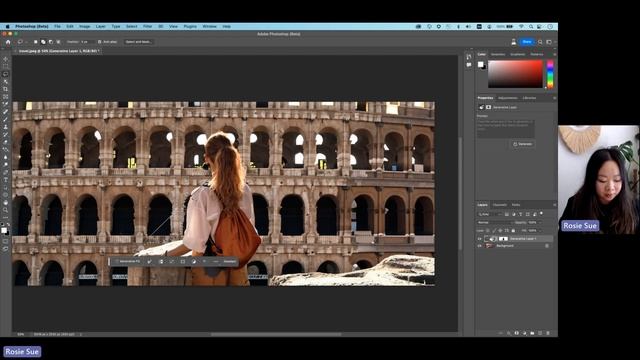Viewport: 640px width, 360px height.
Task: Select the Brush tool
Action: coord(5,119)
